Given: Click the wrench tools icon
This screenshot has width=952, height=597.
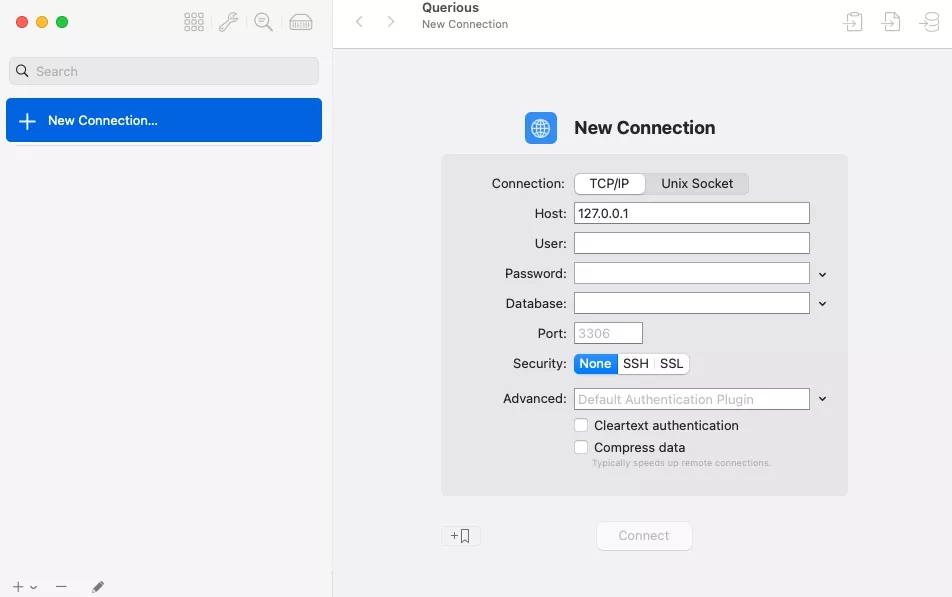Looking at the screenshot, I should coord(228,22).
